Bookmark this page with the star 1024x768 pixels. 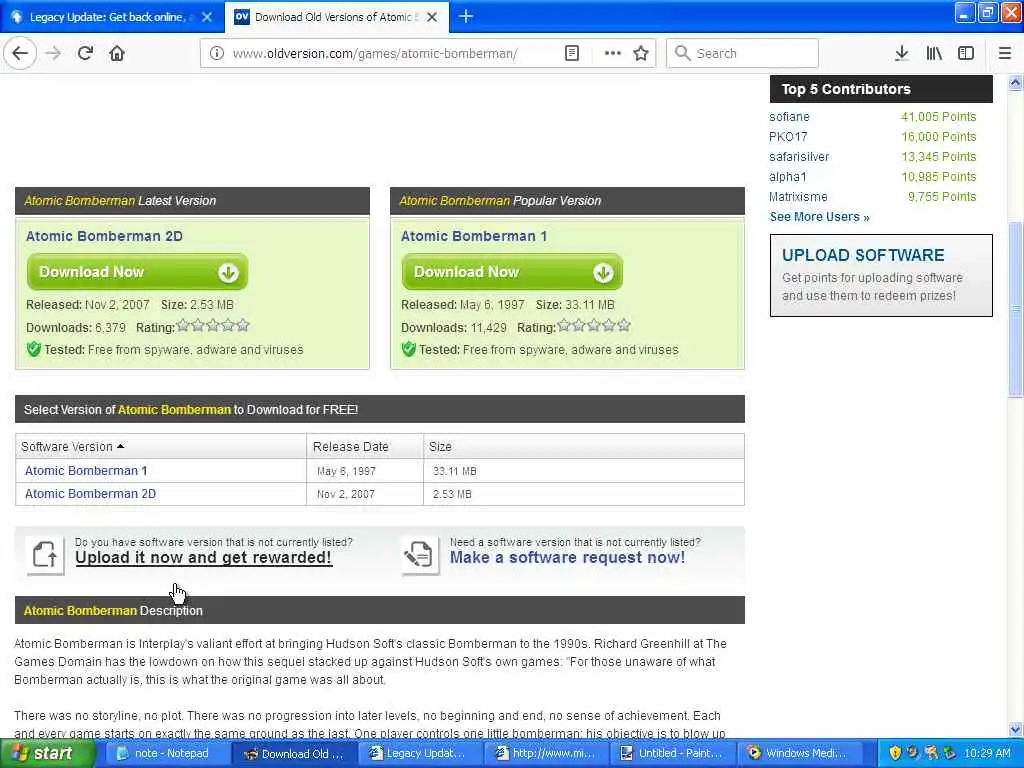[x=641, y=53]
